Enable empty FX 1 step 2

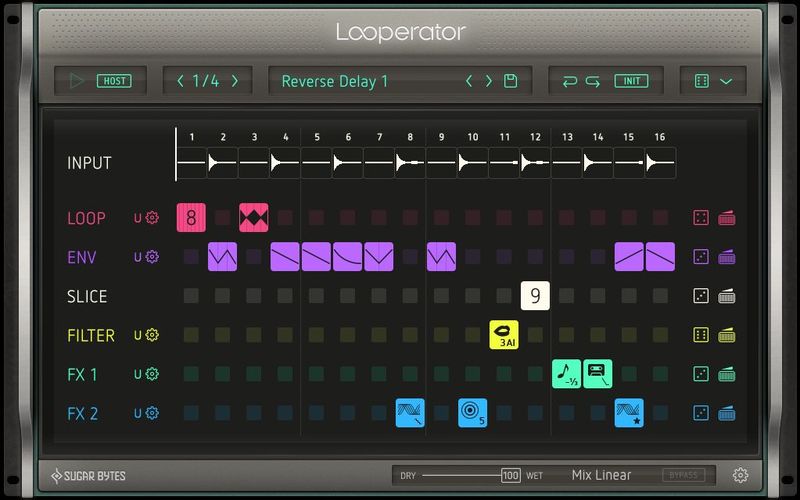(222, 374)
